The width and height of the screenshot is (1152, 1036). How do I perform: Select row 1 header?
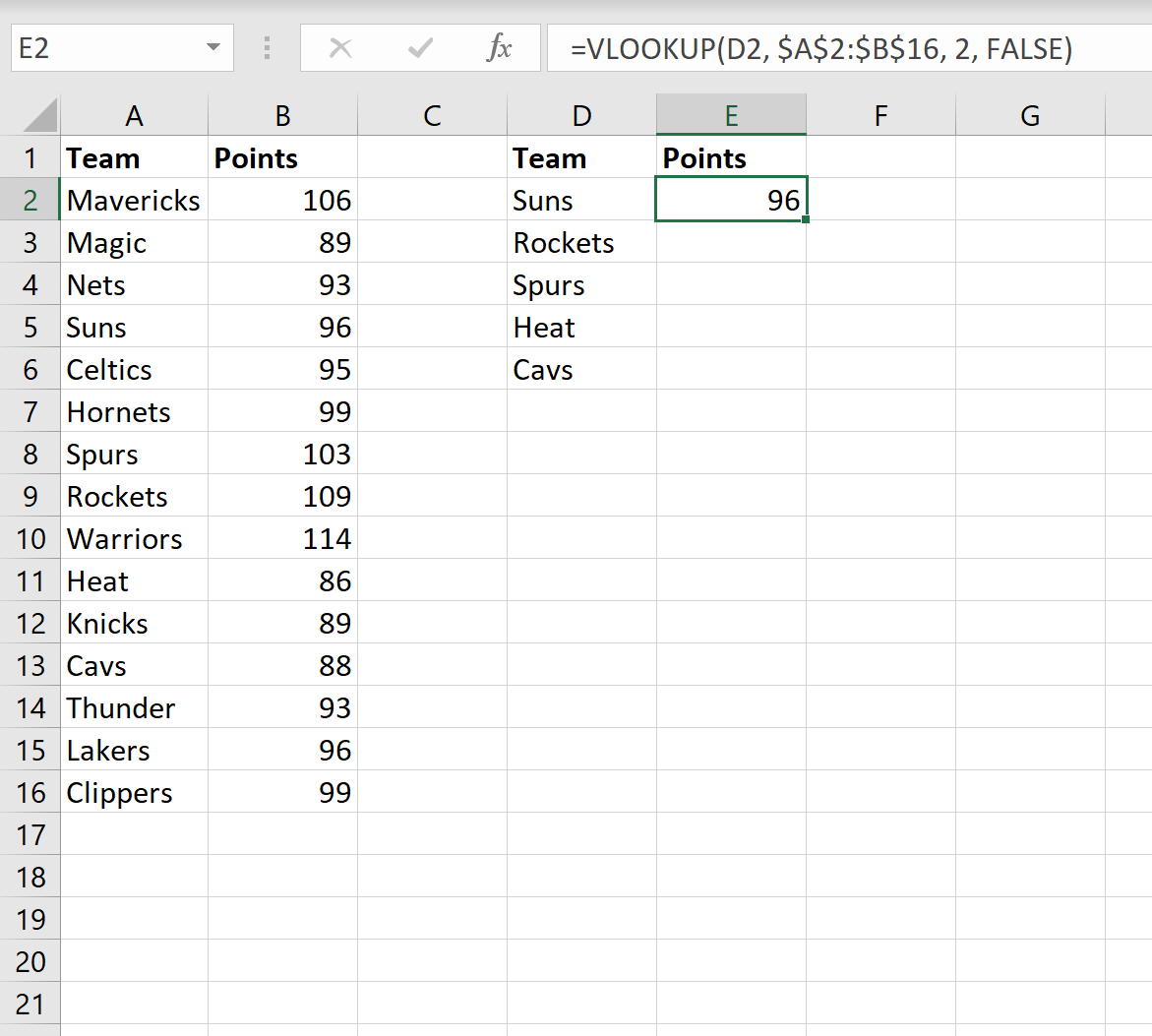pos(30,158)
